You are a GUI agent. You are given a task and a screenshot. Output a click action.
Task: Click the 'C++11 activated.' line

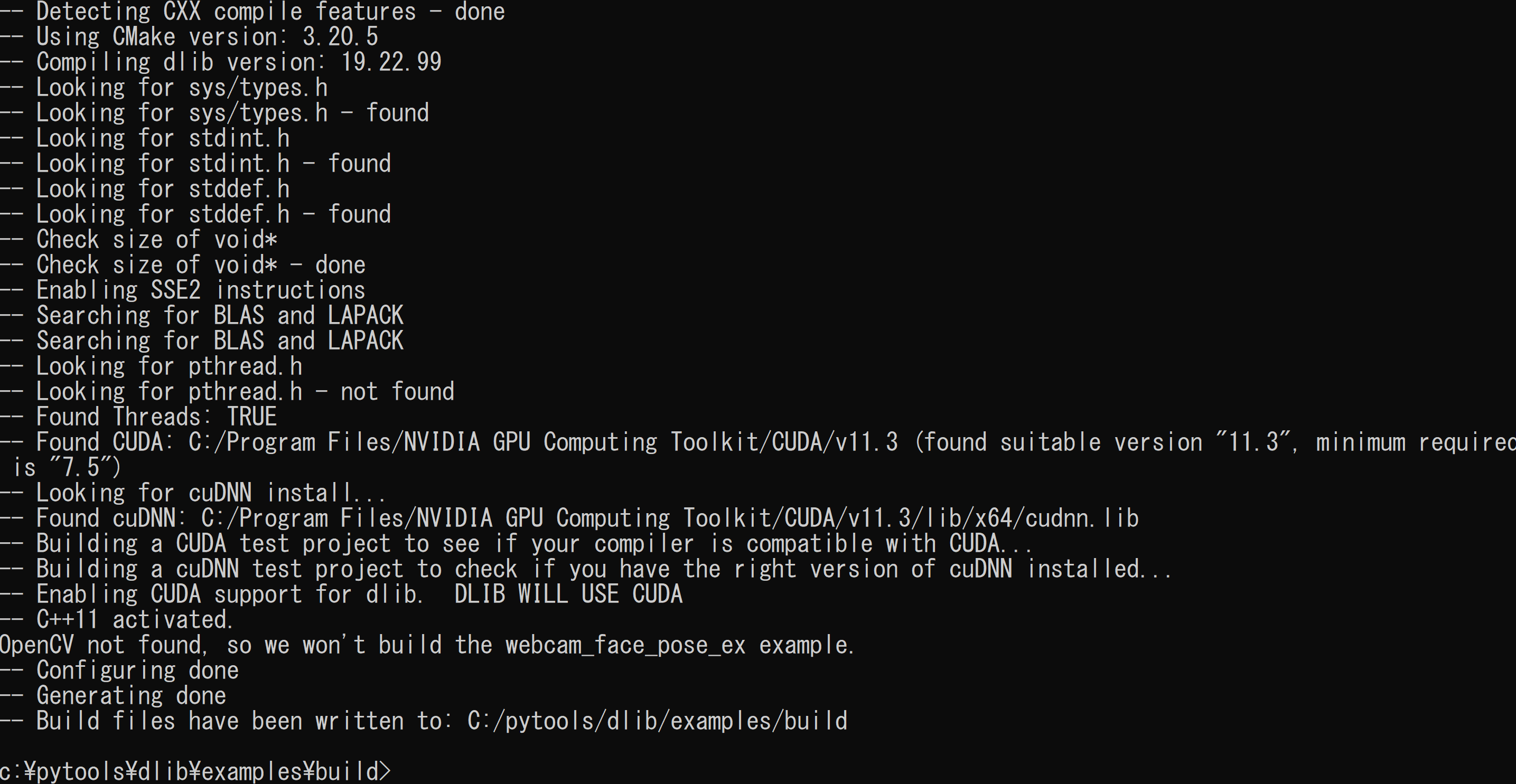pos(117,620)
